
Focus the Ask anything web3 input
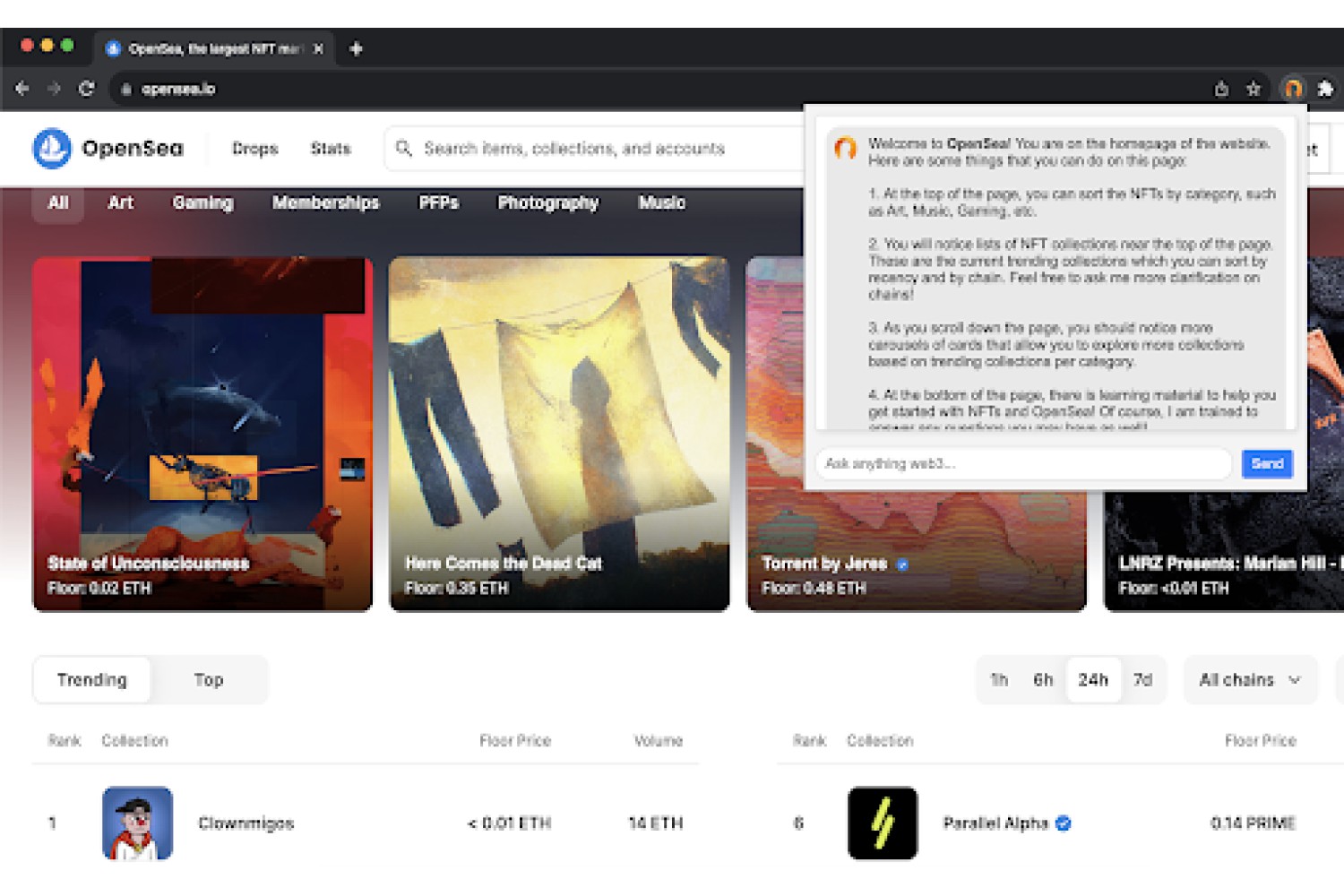click(1023, 463)
